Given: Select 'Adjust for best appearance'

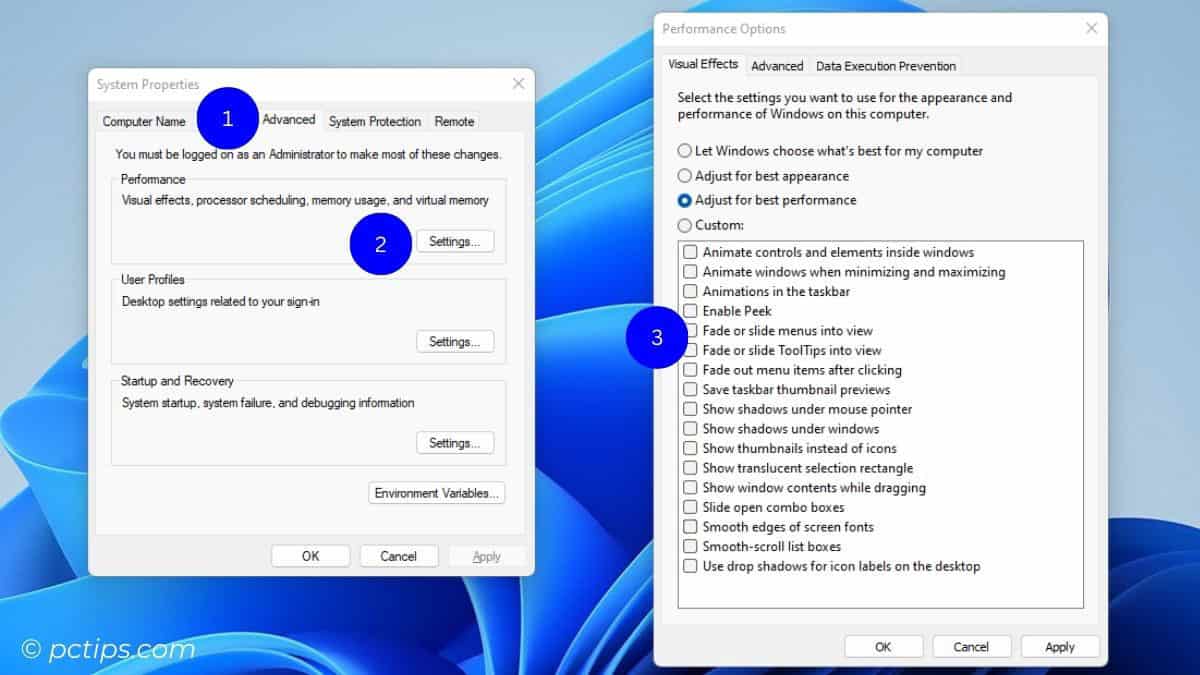Looking at the screenshot, I should [x=686, y=175].
